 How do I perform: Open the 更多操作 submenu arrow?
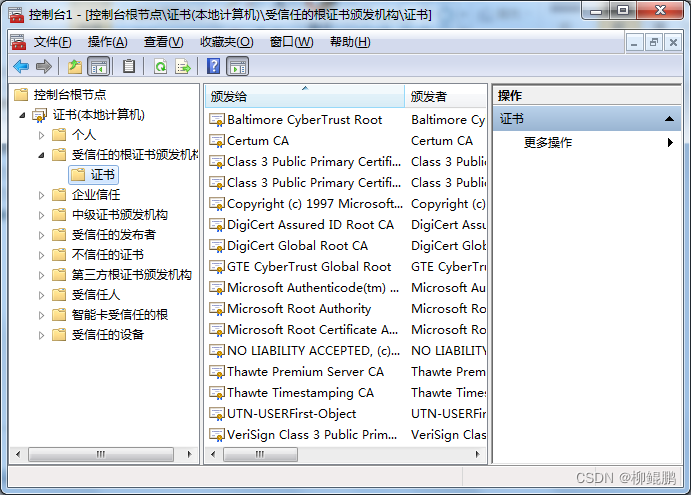point(670,142)
